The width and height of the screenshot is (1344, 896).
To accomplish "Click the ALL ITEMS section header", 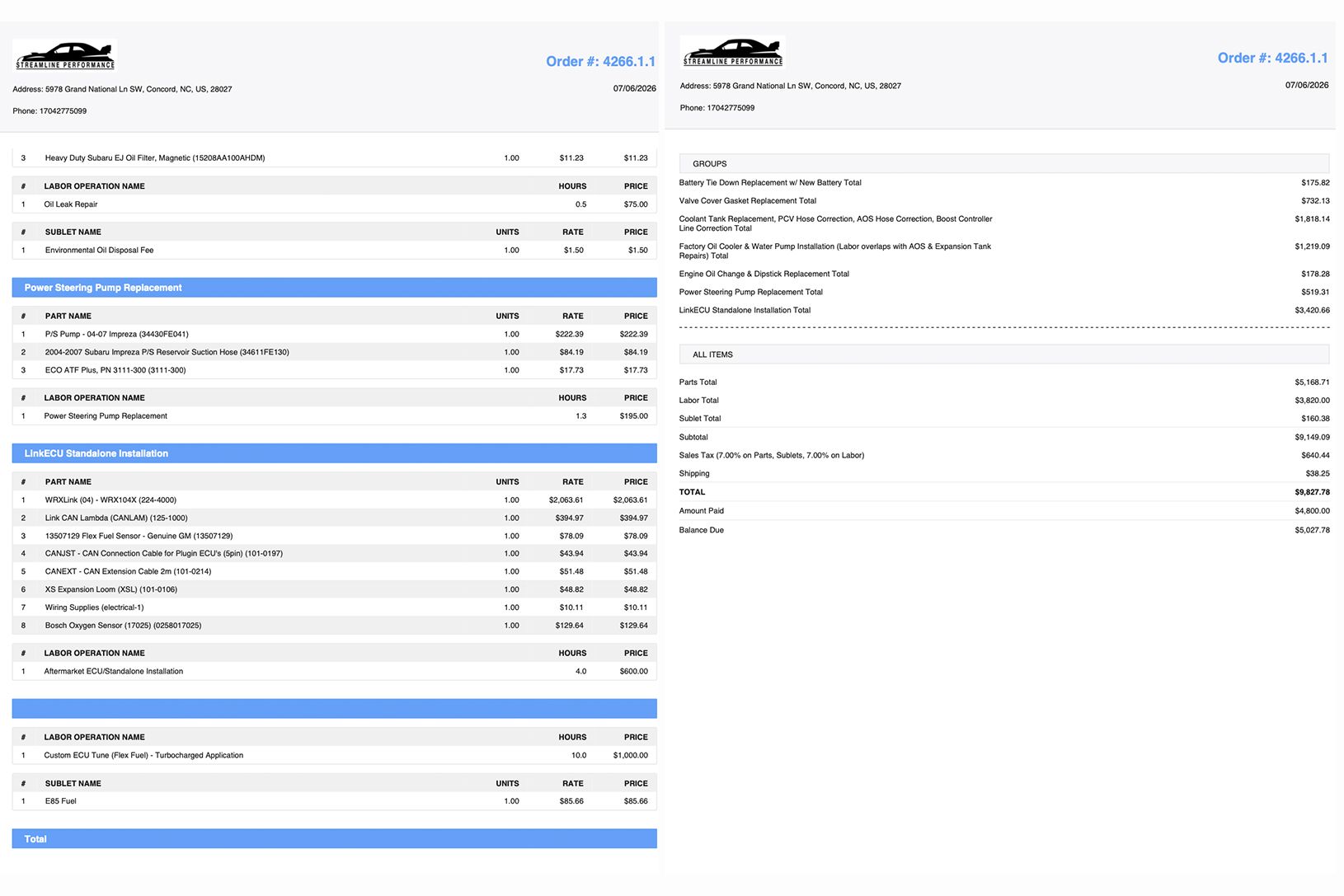I will pyautogui.click(x=1004, y=354).
